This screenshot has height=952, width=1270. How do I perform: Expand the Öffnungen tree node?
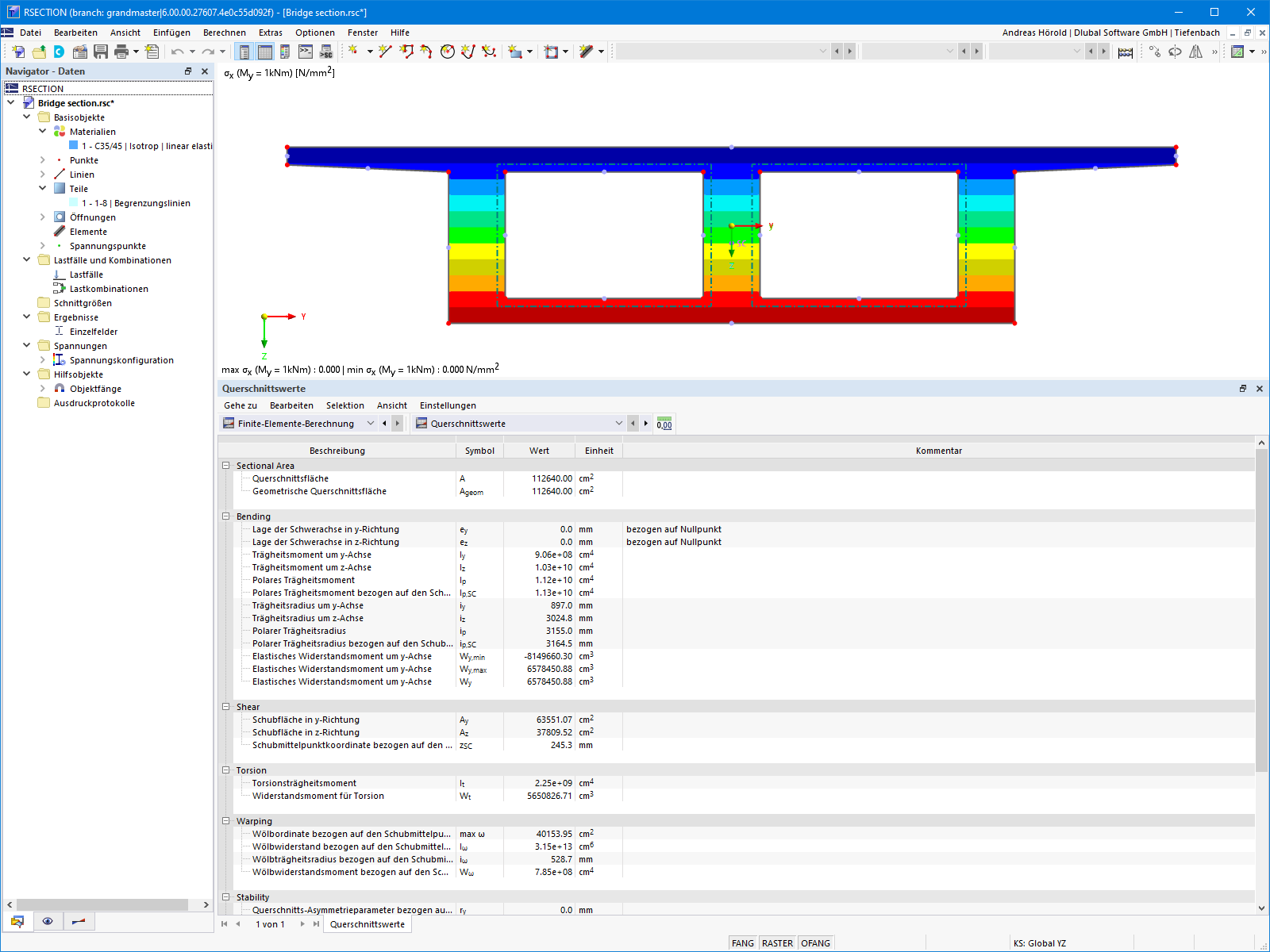(43, 217)
